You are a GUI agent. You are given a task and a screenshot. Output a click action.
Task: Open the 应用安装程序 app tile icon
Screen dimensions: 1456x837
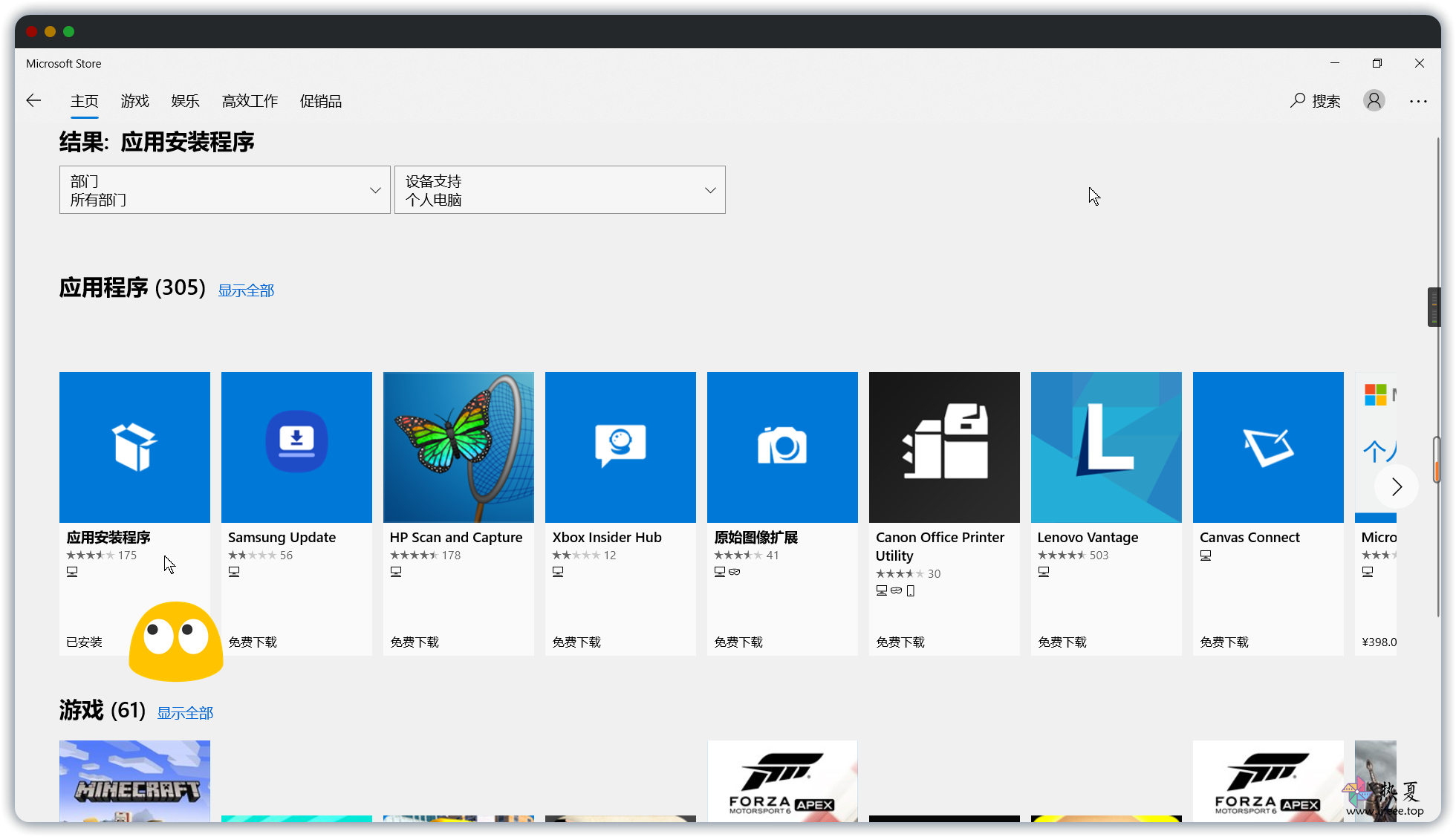point(134,447)
